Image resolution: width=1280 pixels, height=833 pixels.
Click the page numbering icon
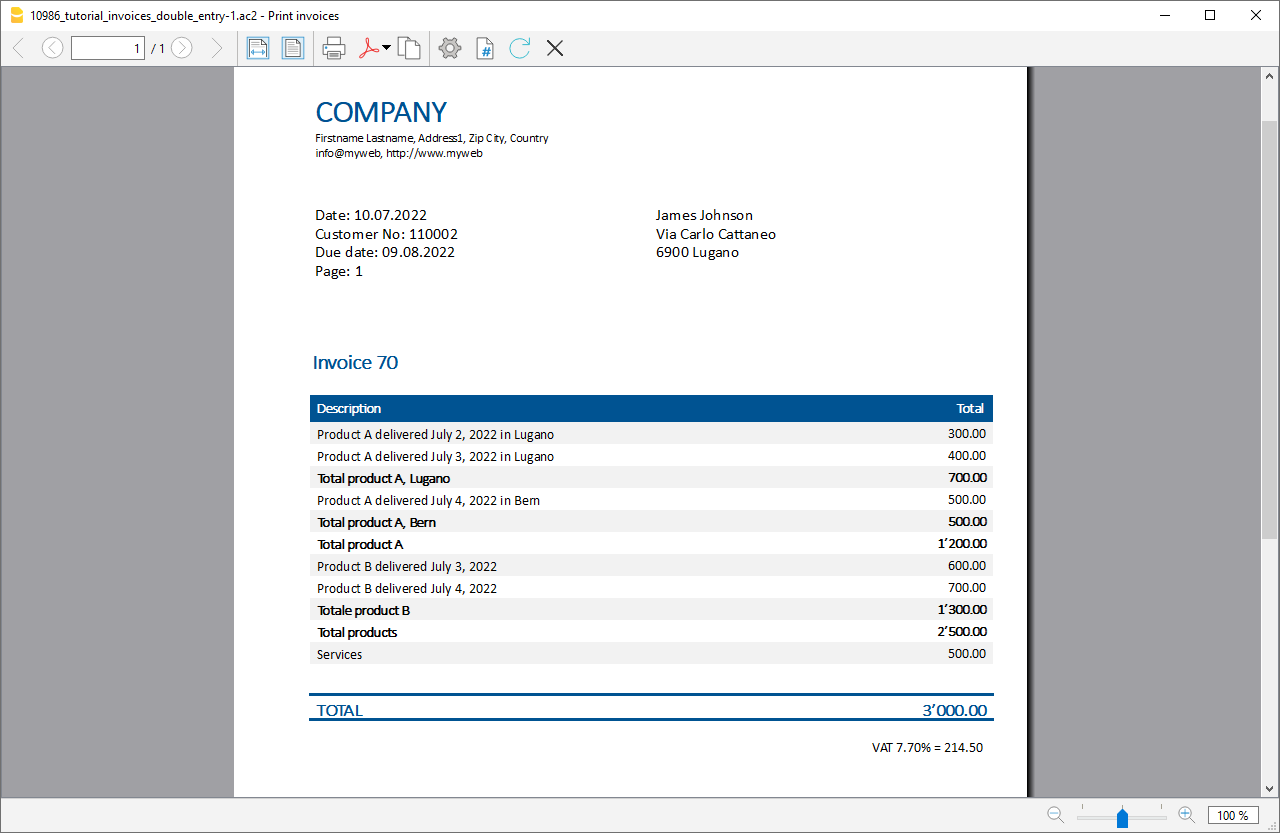[x=484, y=47]
